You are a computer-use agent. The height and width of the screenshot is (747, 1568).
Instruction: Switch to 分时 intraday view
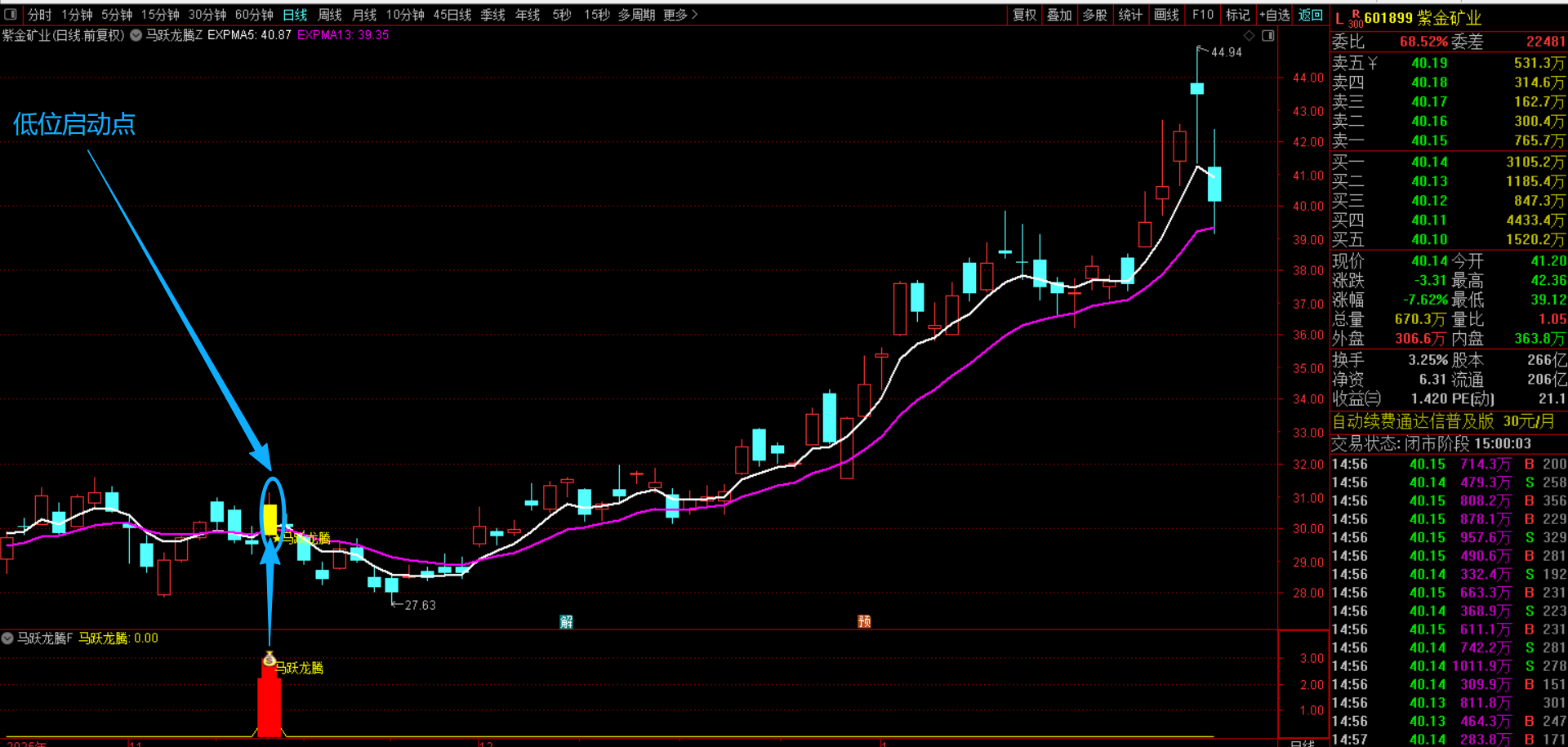click(x=39, y=15)
